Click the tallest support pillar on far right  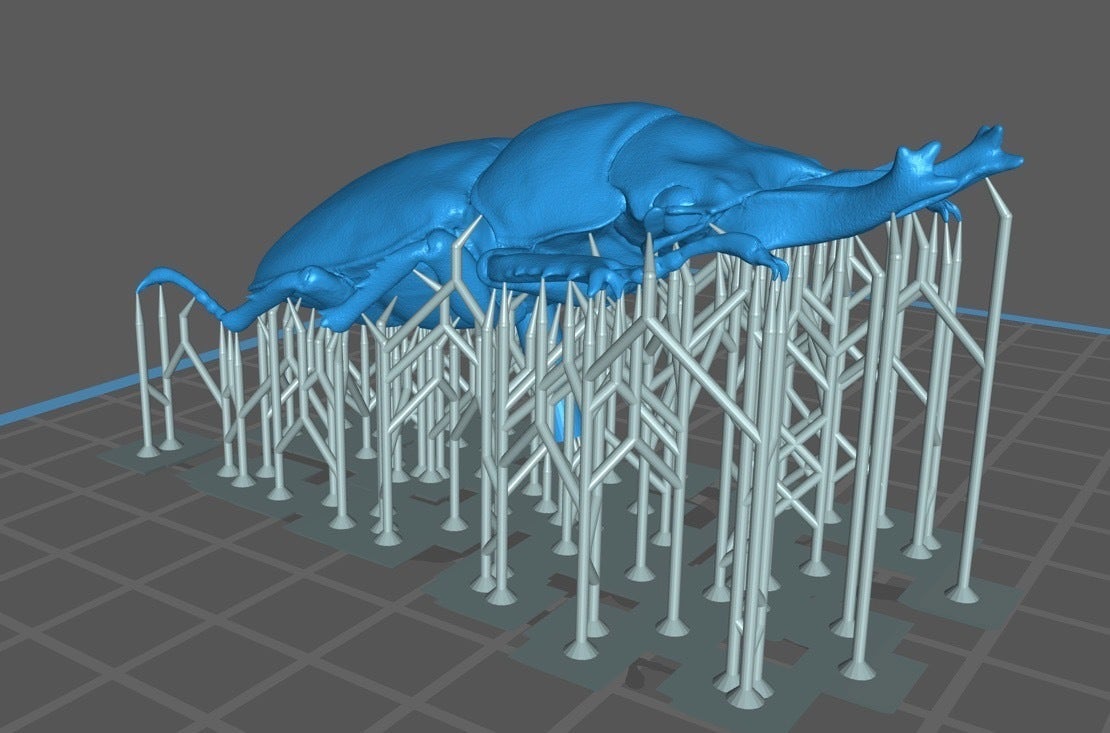(x=985, y=400)
